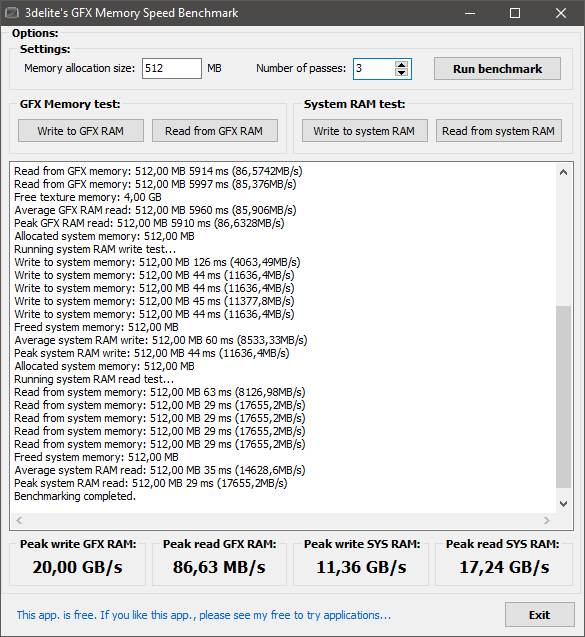Image resolution: width=585 pixels, height=637 pixels.
Task: Start the Read from GFX RAM test
Action: click(x=214, y=131)
